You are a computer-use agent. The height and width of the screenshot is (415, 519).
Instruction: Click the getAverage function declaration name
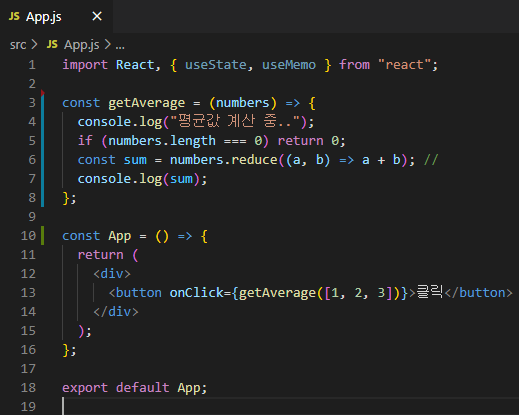(146, 103)
